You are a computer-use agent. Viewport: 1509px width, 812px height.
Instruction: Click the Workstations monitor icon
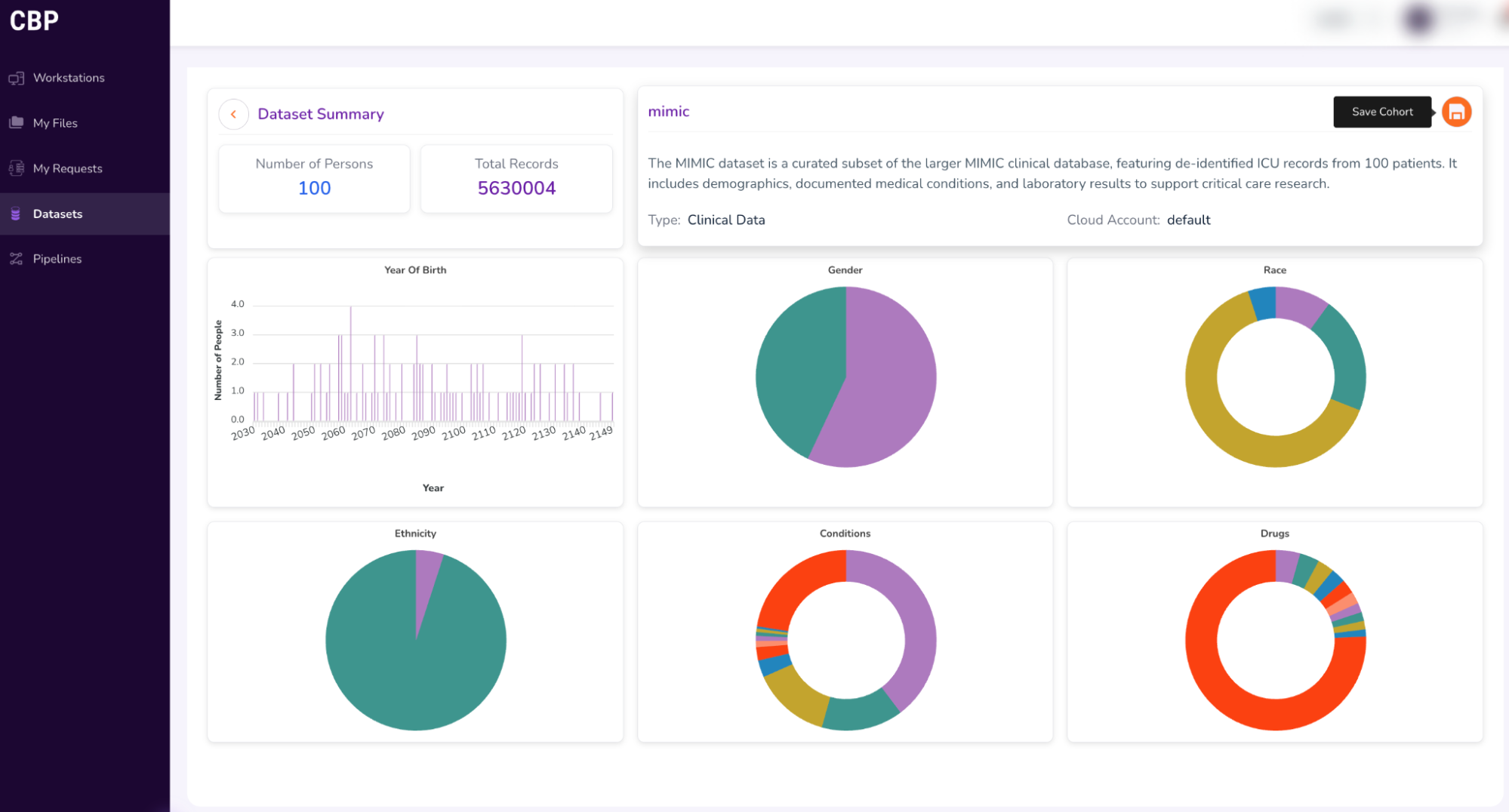point(16,78)
